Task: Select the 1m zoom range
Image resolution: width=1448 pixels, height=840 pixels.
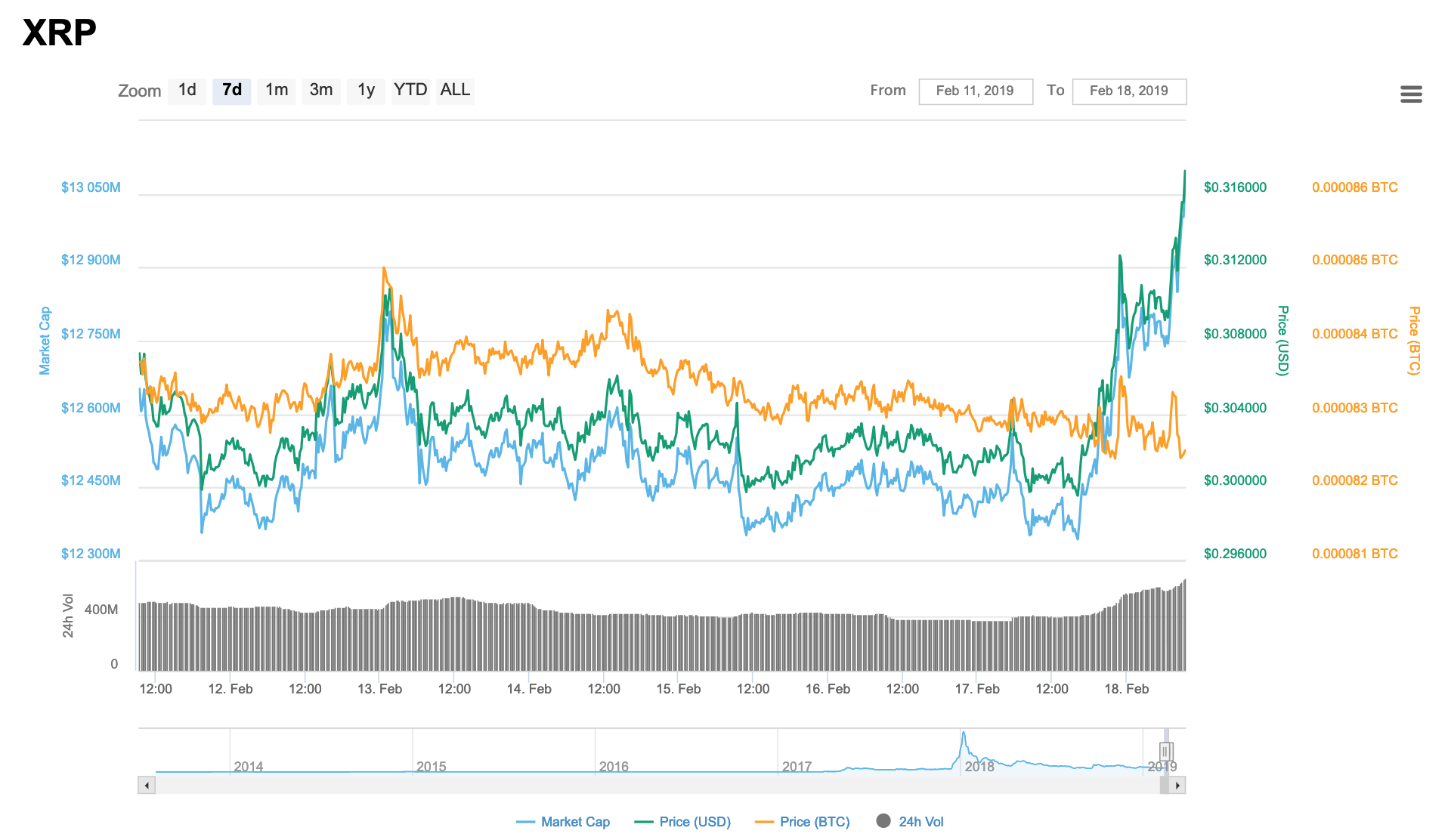Action: pyautogui.click(x=277, y=91)
